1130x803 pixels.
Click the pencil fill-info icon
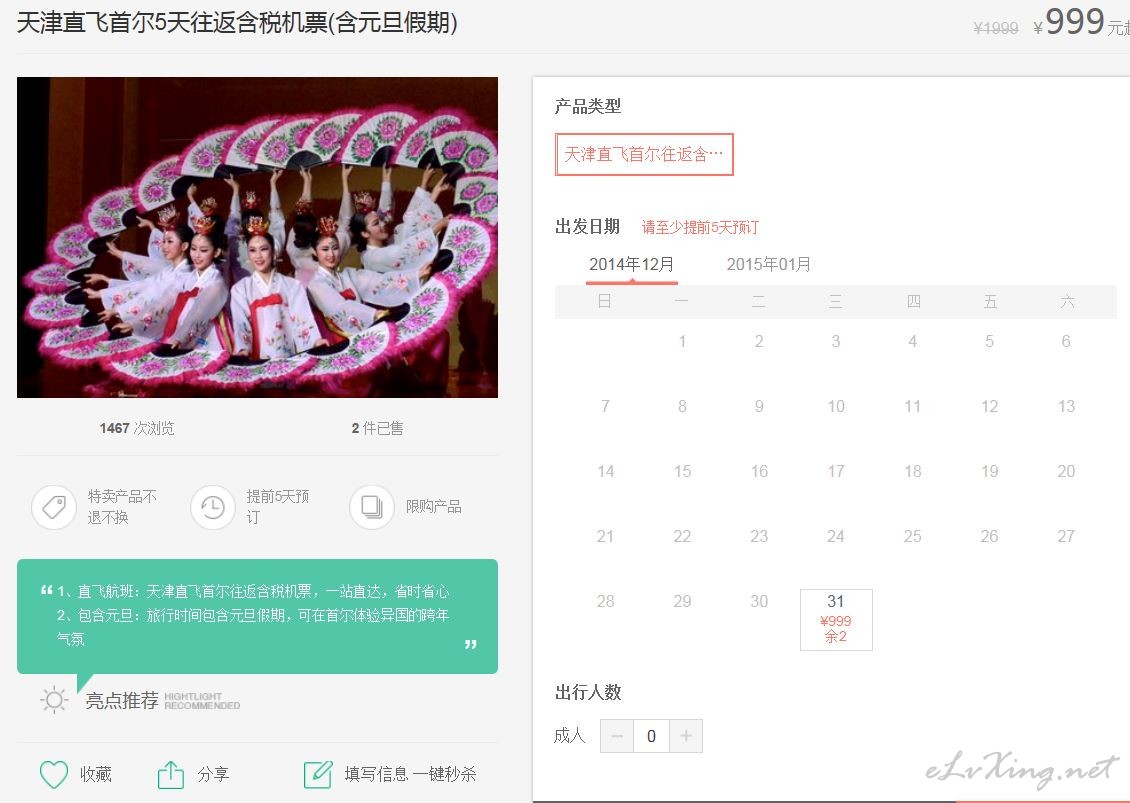coord(318,774)
